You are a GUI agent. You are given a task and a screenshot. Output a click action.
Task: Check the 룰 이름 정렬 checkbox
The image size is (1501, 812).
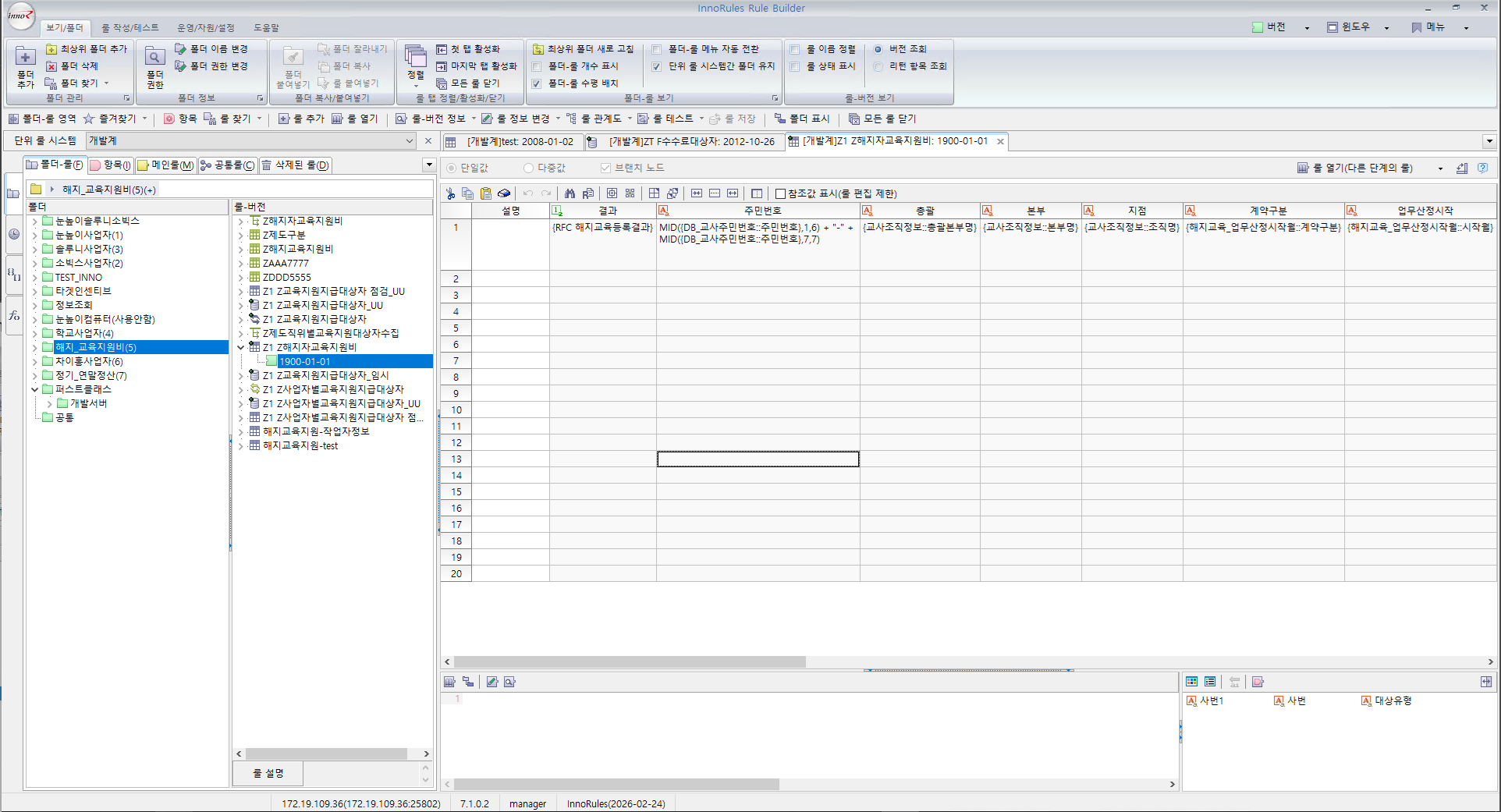point(795,49)
